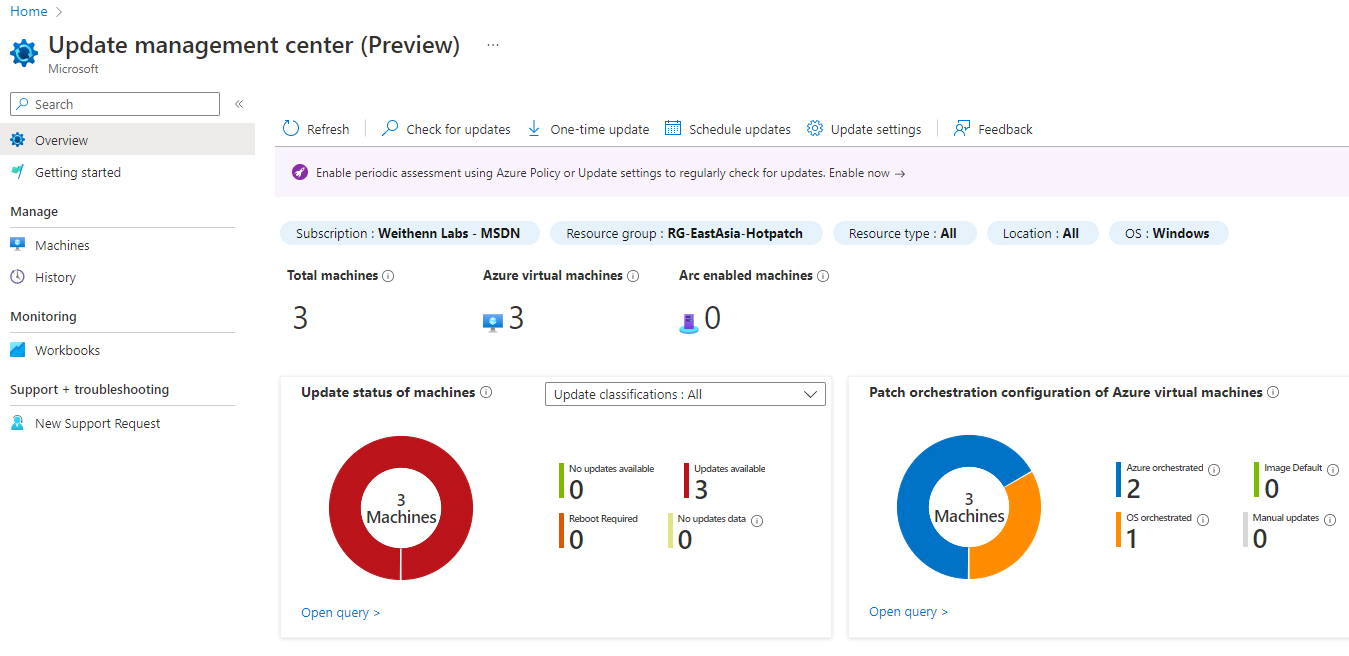1349x656 pixels.
Task: Click the info icon beside OS orchestrated
Action: tap(1203, 520)
